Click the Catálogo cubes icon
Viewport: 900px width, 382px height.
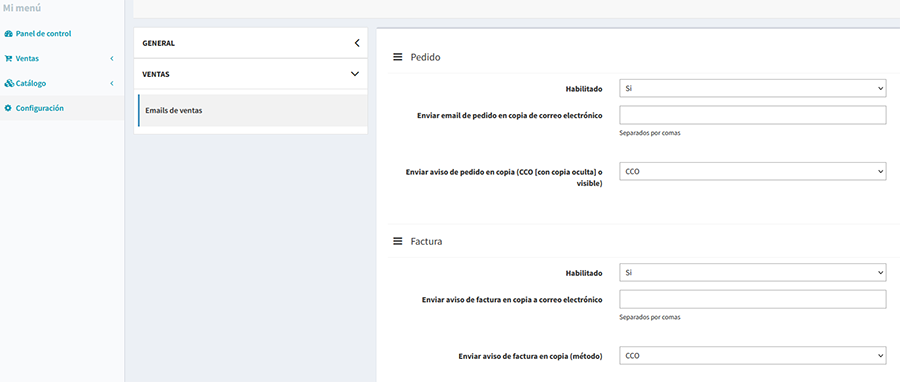pyautogui.click(x=9, y=83)
